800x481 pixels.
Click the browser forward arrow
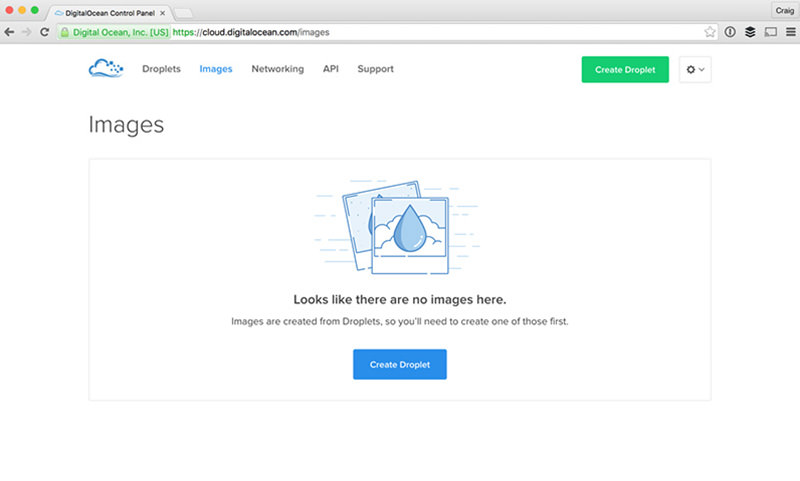point(27,32)
